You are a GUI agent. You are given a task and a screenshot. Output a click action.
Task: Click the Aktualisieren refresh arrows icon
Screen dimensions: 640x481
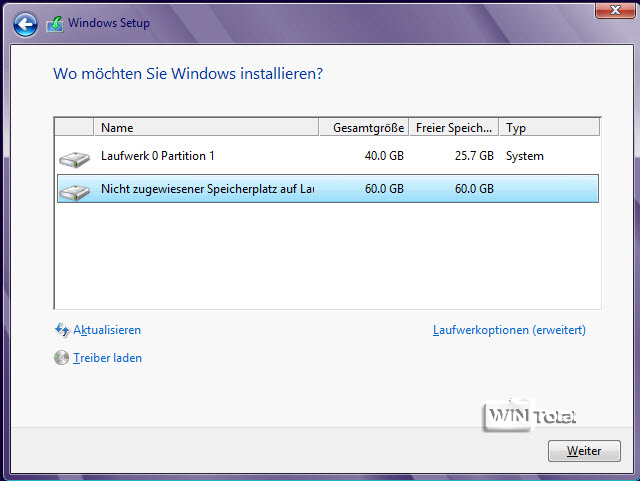click(62, 330)
